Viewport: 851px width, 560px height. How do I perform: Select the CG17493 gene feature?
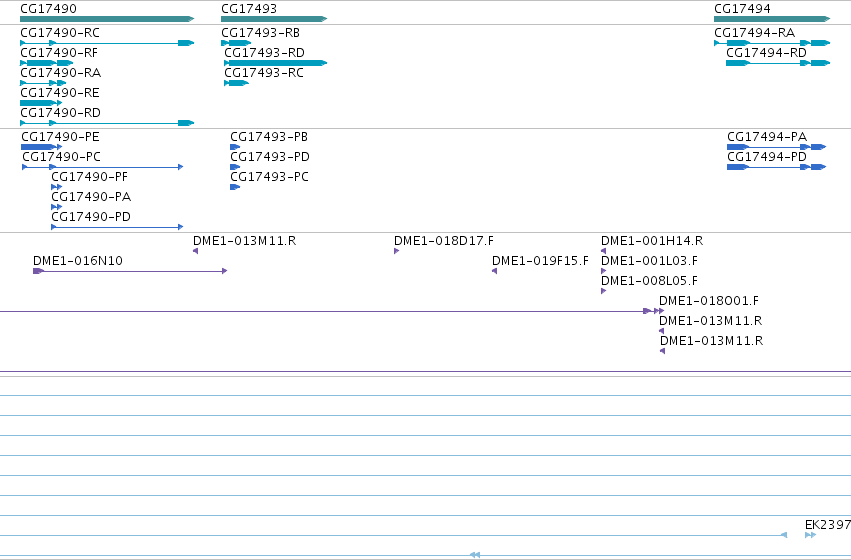274,19
